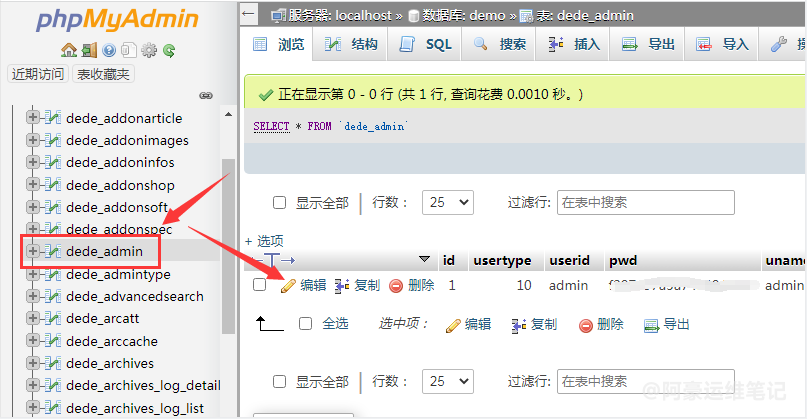Click the logout door icon
This screenshot has height=419, width=807.
click(x=88, y=50)
